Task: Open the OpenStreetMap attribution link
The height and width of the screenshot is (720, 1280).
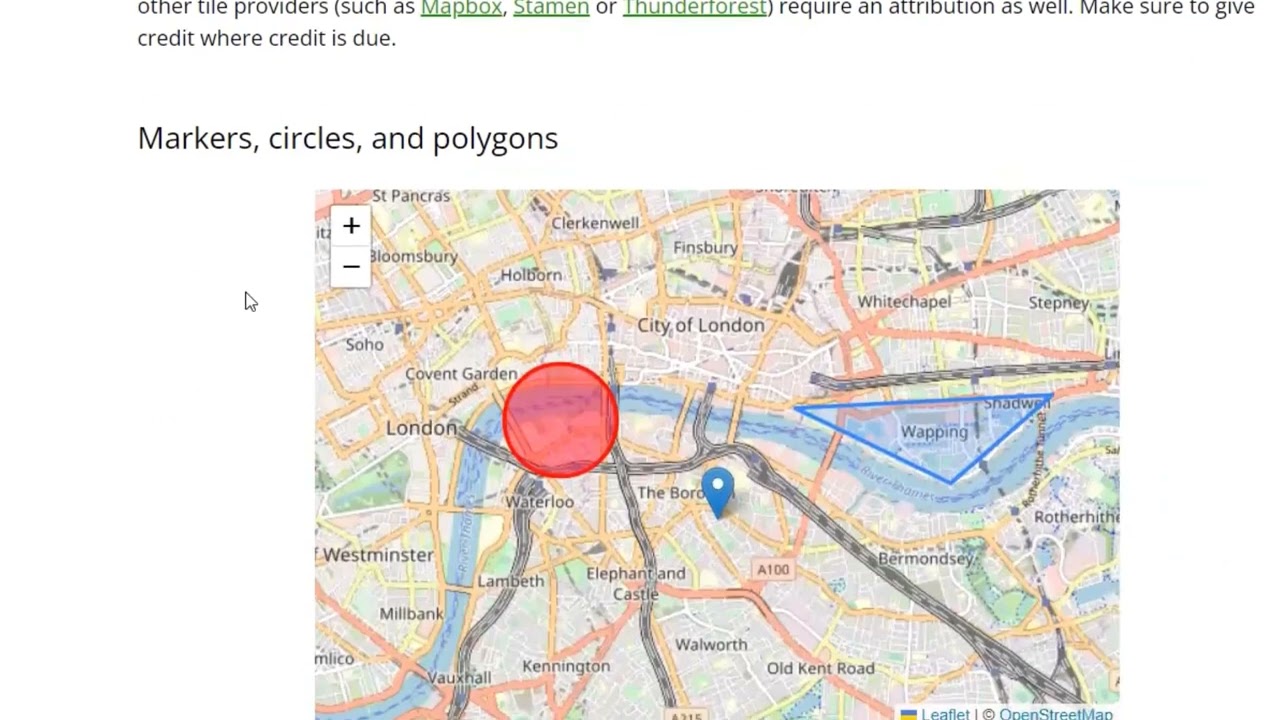Action: click(1055, 714)
